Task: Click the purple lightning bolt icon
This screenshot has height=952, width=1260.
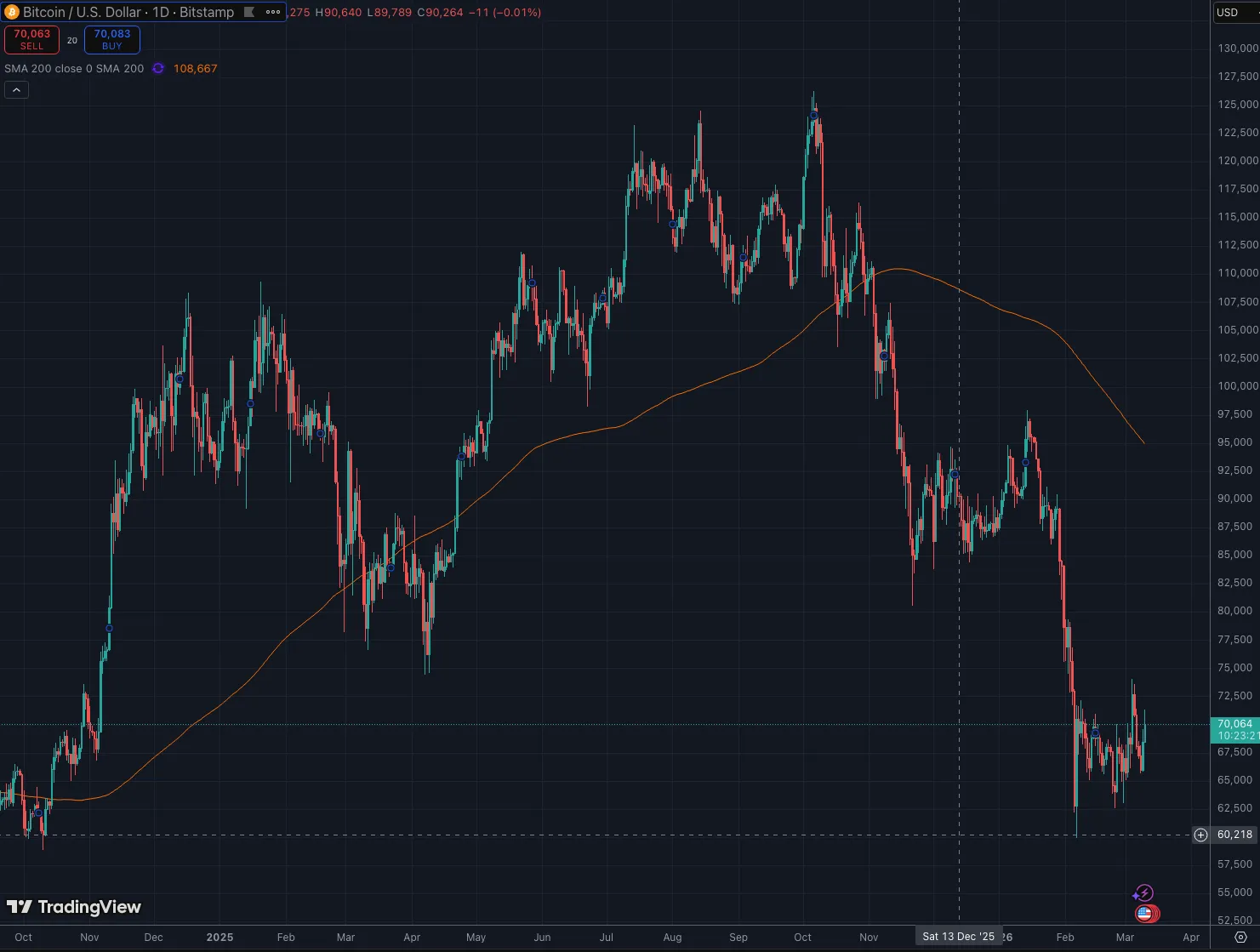Action: click(1143, 893)
